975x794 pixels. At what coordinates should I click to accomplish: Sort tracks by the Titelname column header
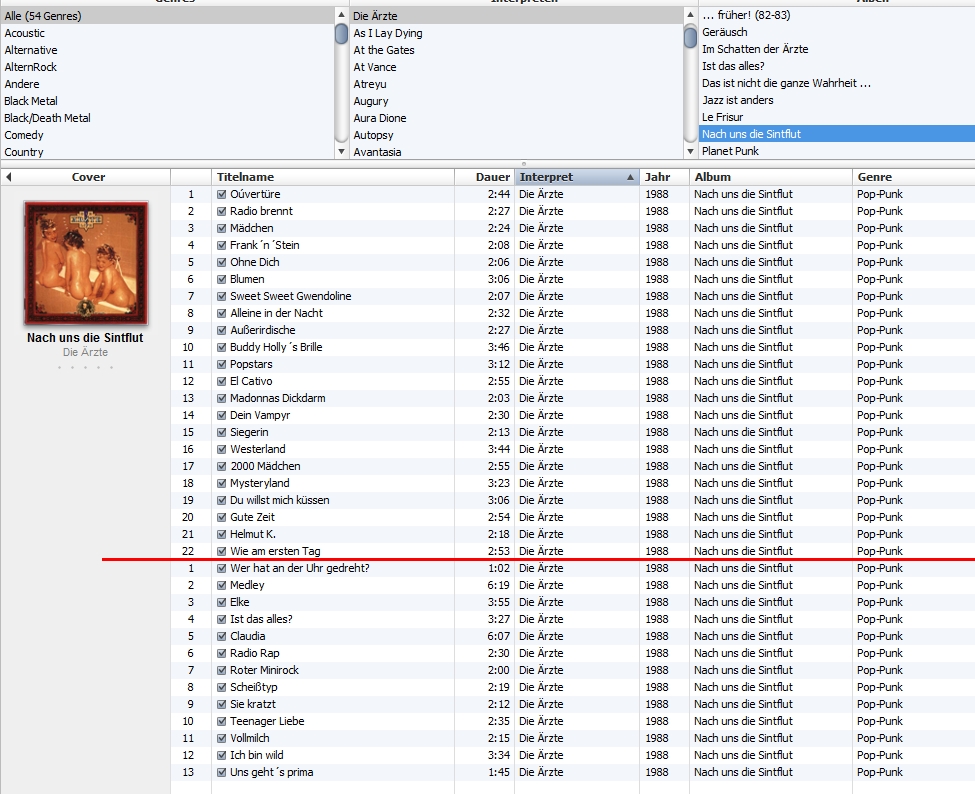[333, 177]
